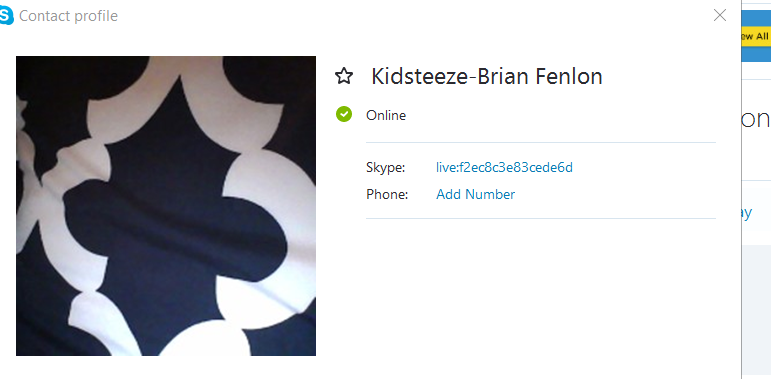Image resolution: width=771 pixels, height=379 pixels.
Task: Click Add Number for phone
Action: tap(475, 194)
